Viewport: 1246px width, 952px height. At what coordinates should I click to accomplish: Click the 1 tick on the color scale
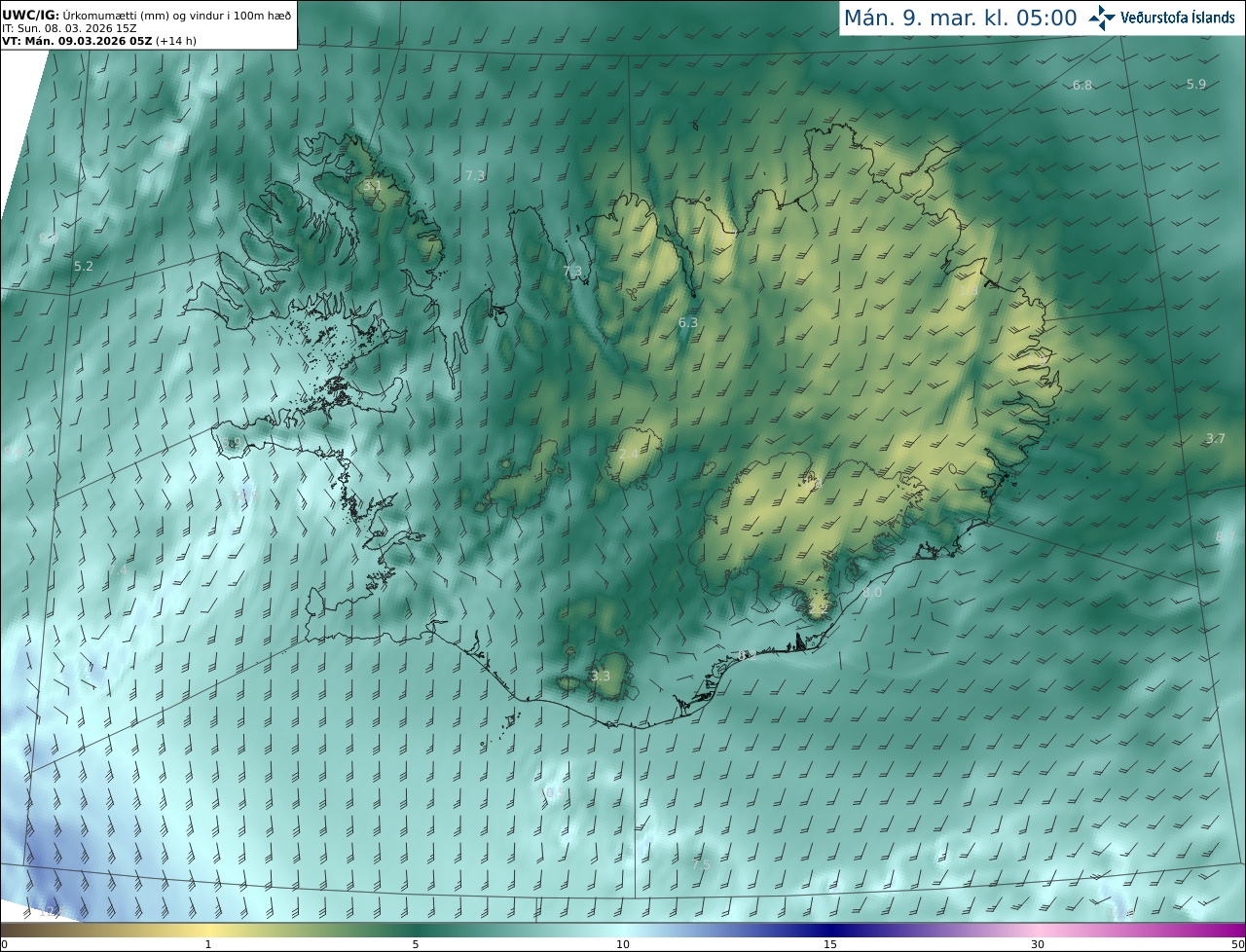(208, 944)
